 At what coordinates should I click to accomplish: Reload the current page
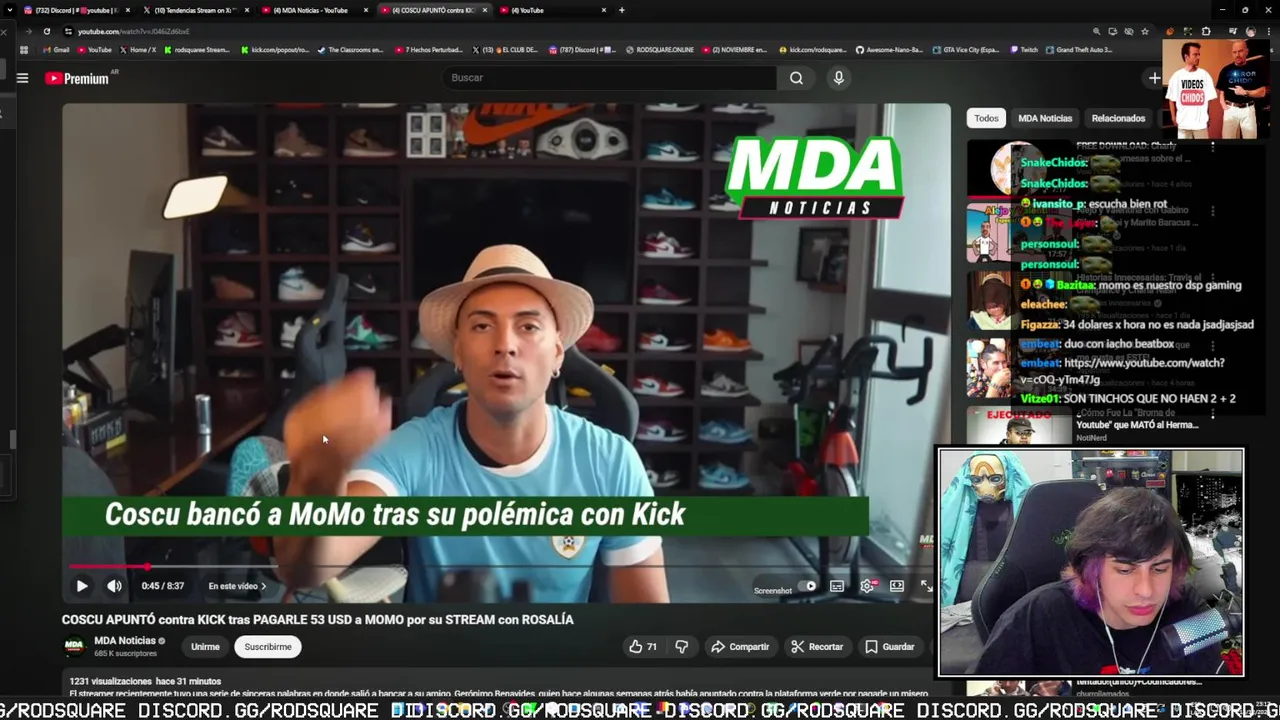click(x=46, y=31)
